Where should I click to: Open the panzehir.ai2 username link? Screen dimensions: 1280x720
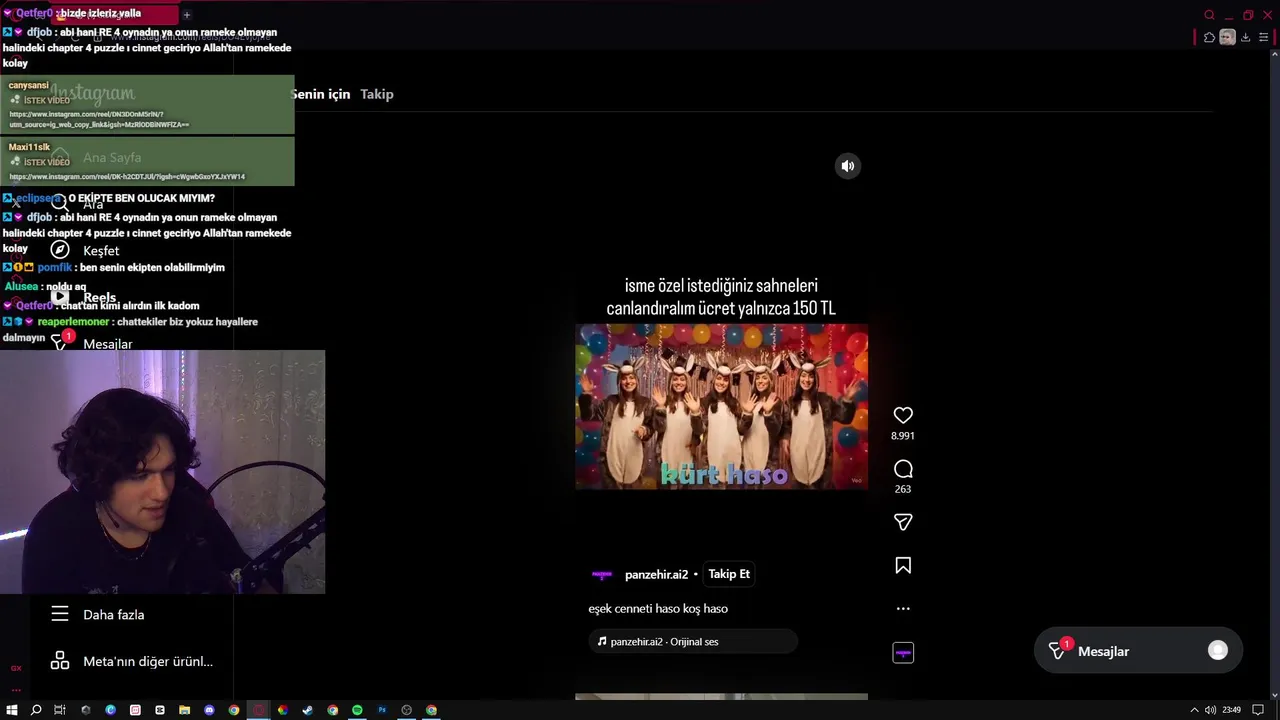[656, 575]
